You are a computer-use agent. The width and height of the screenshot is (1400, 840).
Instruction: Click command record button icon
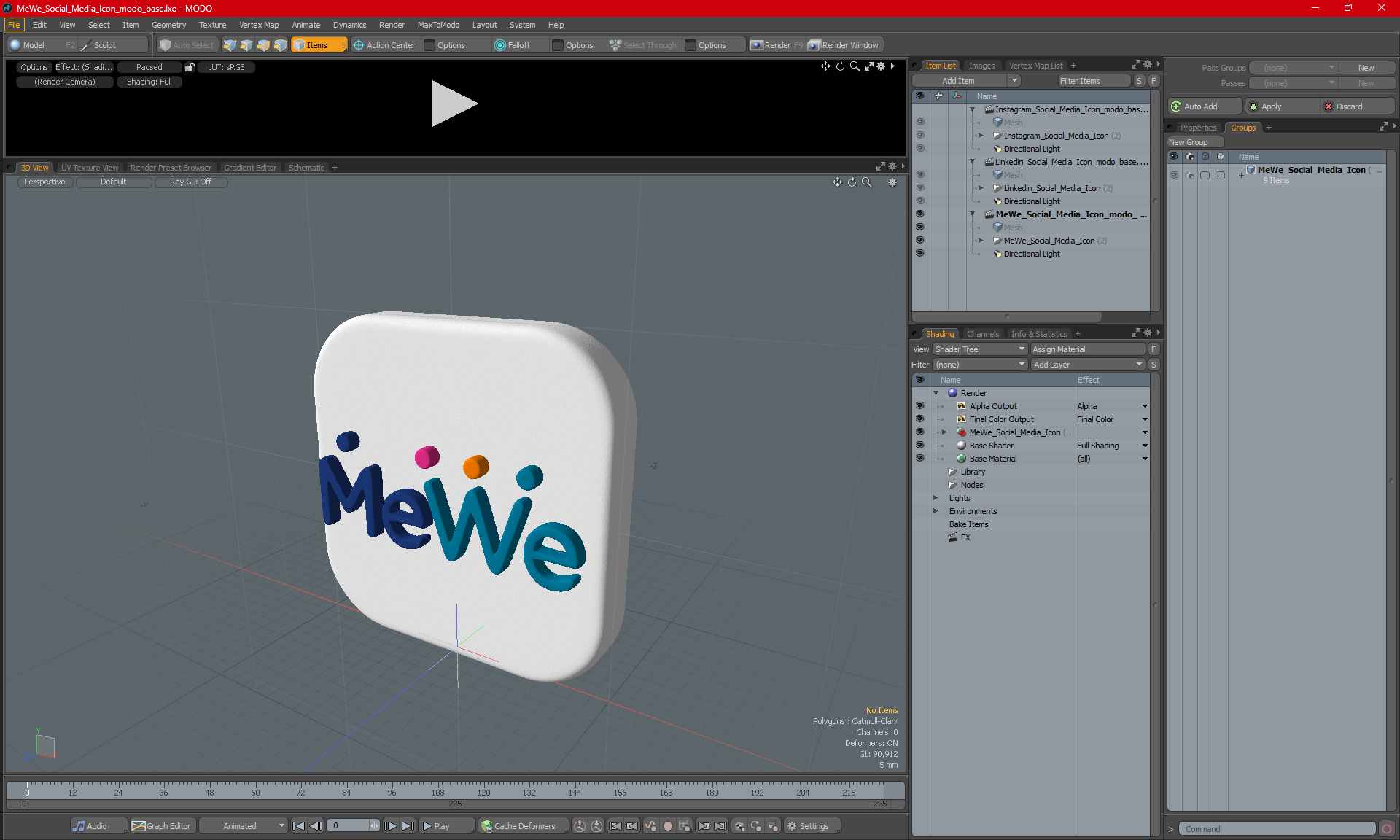coord(1387,829)
